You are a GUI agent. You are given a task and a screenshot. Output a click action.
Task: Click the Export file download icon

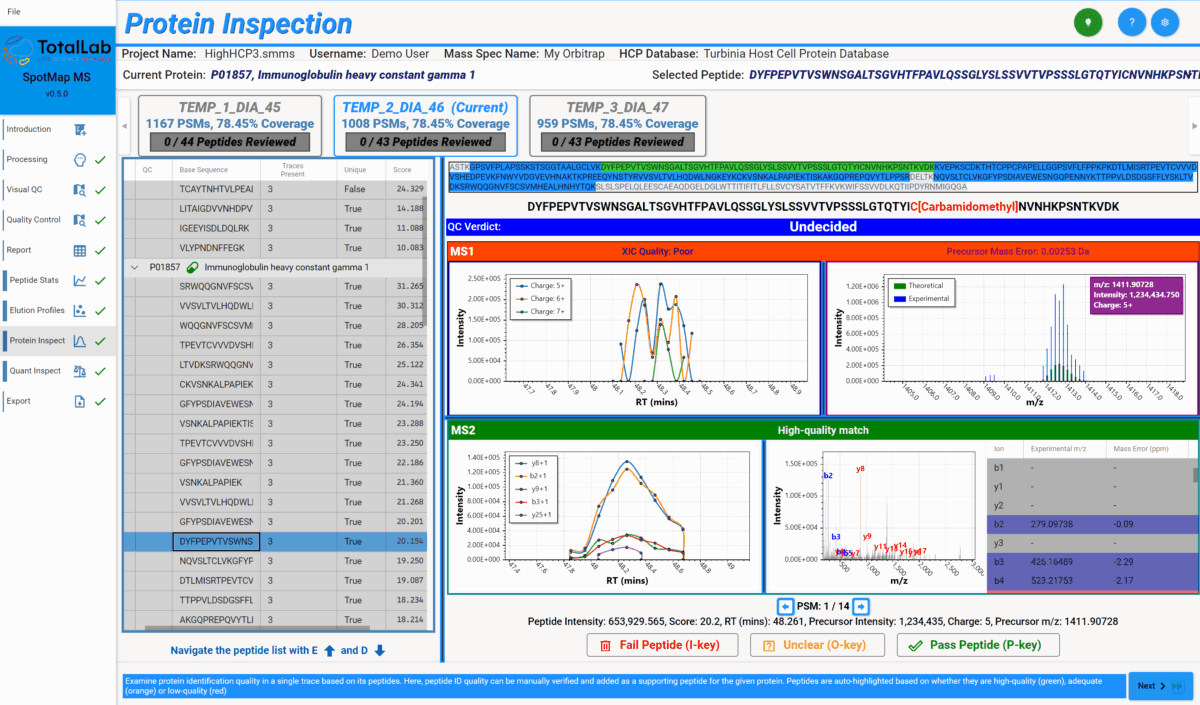point(80,402)
